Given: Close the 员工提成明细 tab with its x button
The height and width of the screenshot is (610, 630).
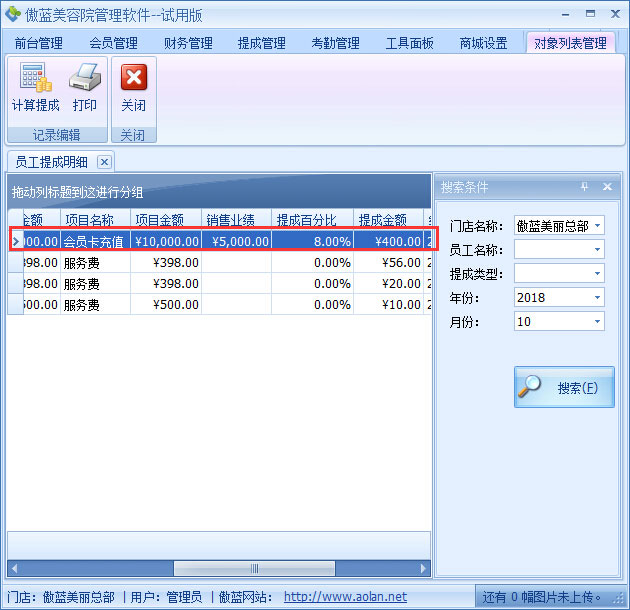Looking at the screenshot, I should coord(104,162).
